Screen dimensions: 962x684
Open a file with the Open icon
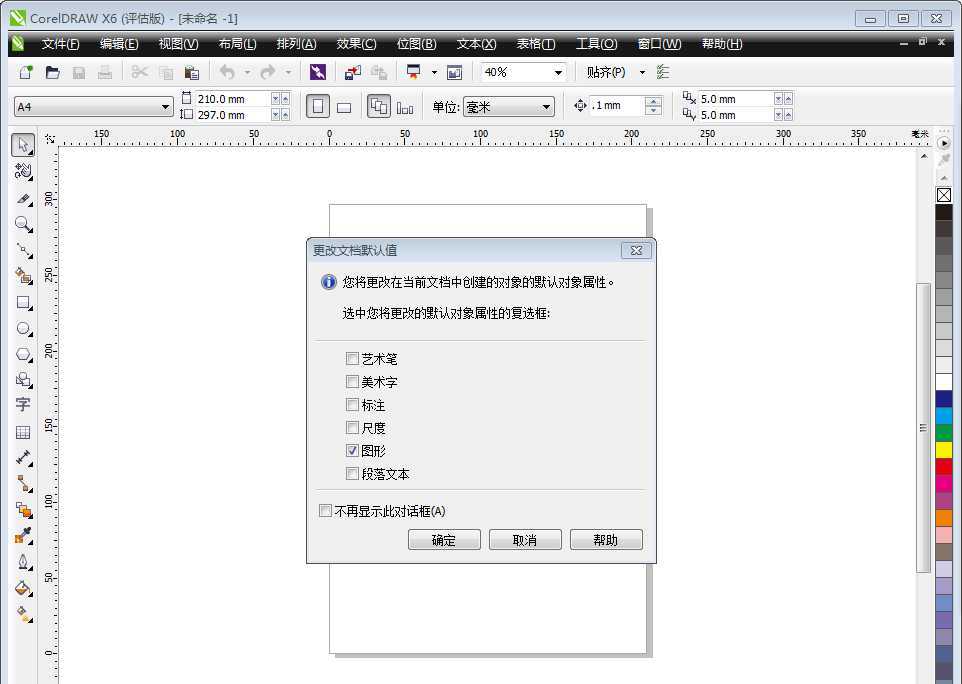point(51,71)
